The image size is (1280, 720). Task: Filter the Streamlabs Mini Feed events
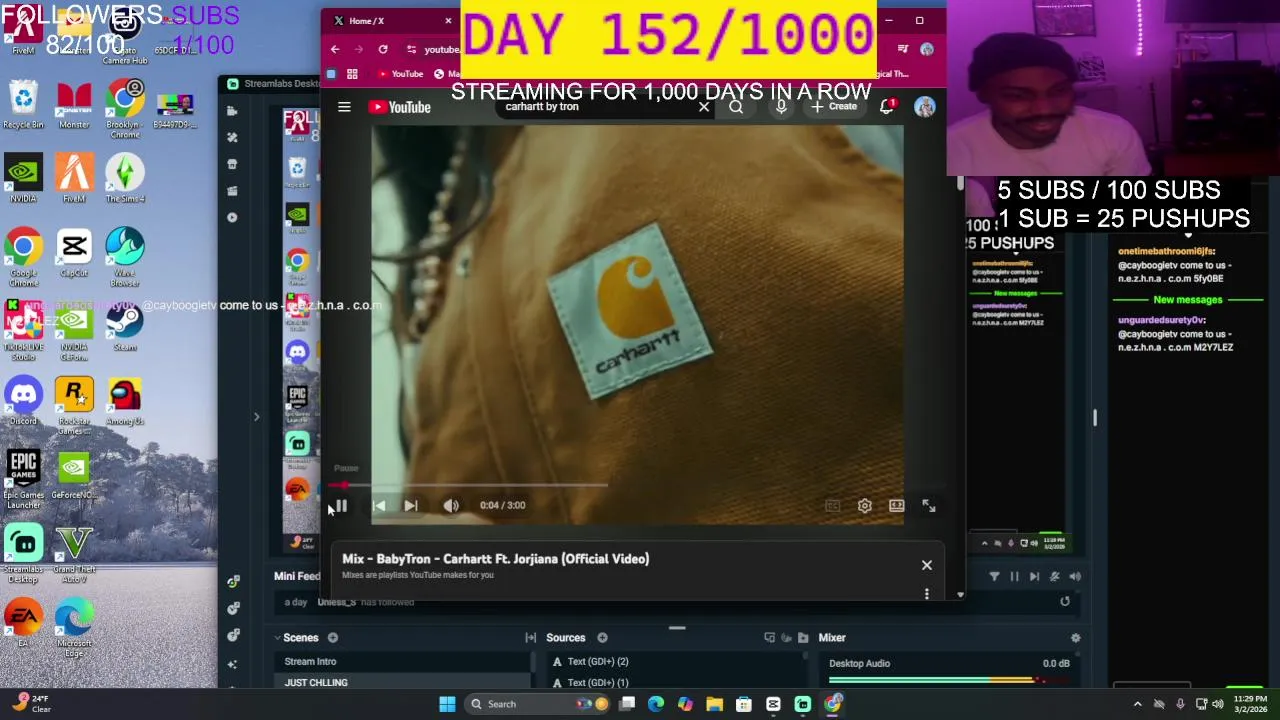(994, 577)
